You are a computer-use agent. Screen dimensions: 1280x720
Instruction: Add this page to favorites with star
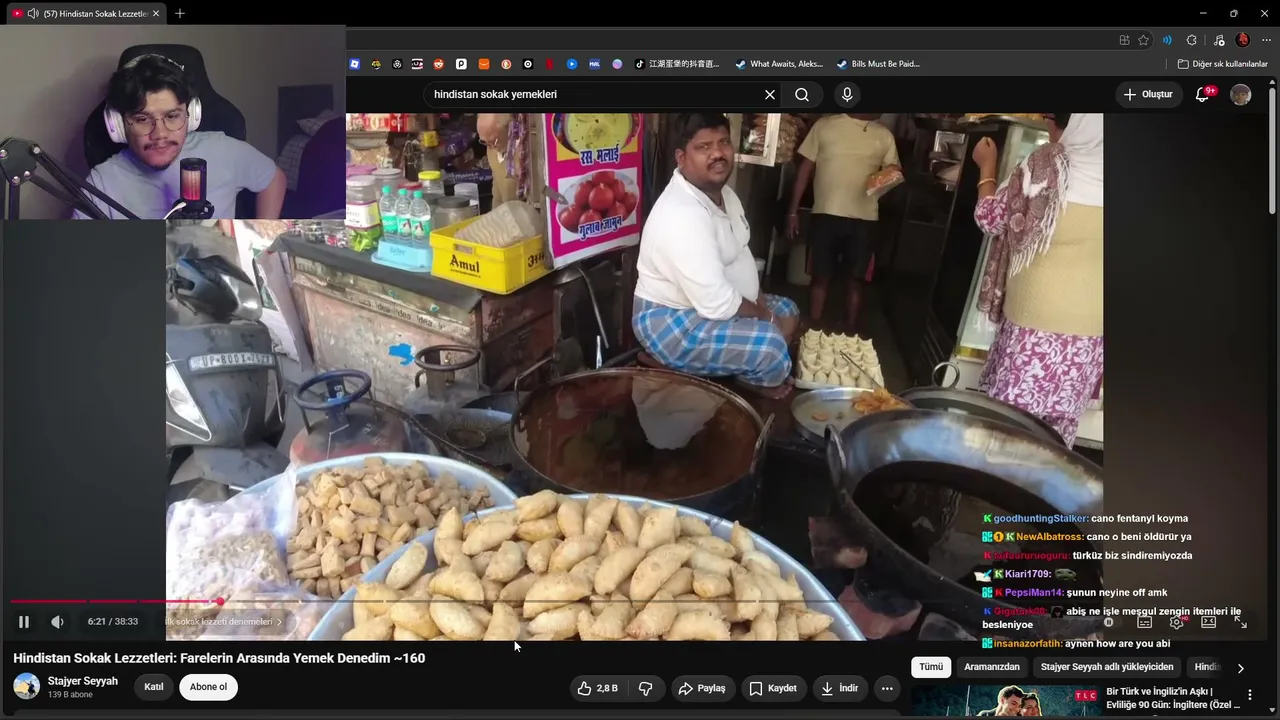click(1144, 40)
